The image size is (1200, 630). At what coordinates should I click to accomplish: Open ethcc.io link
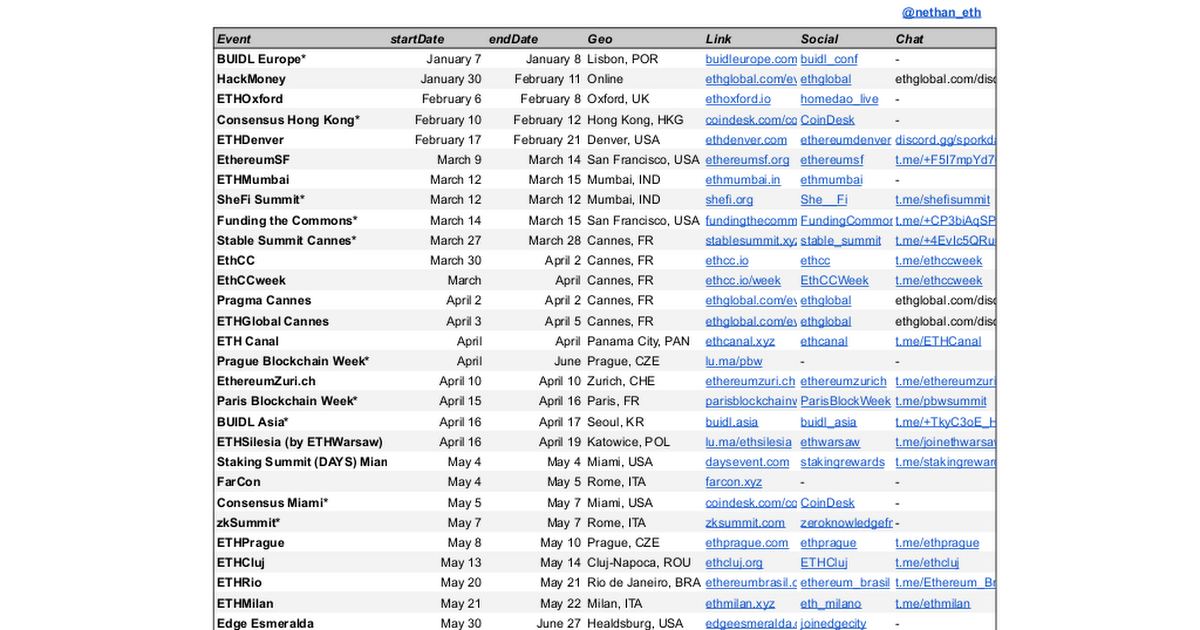click(x=727, y=260)
